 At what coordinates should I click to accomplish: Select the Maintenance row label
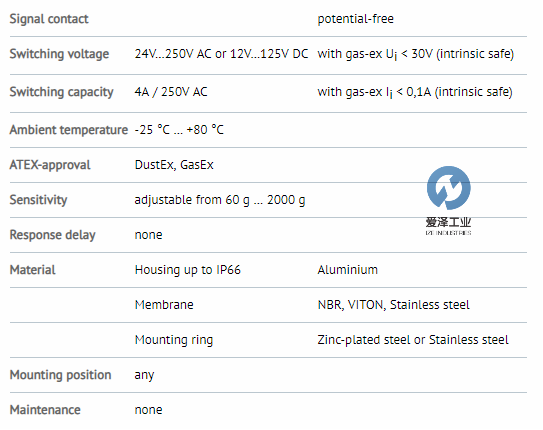[45, 410]
